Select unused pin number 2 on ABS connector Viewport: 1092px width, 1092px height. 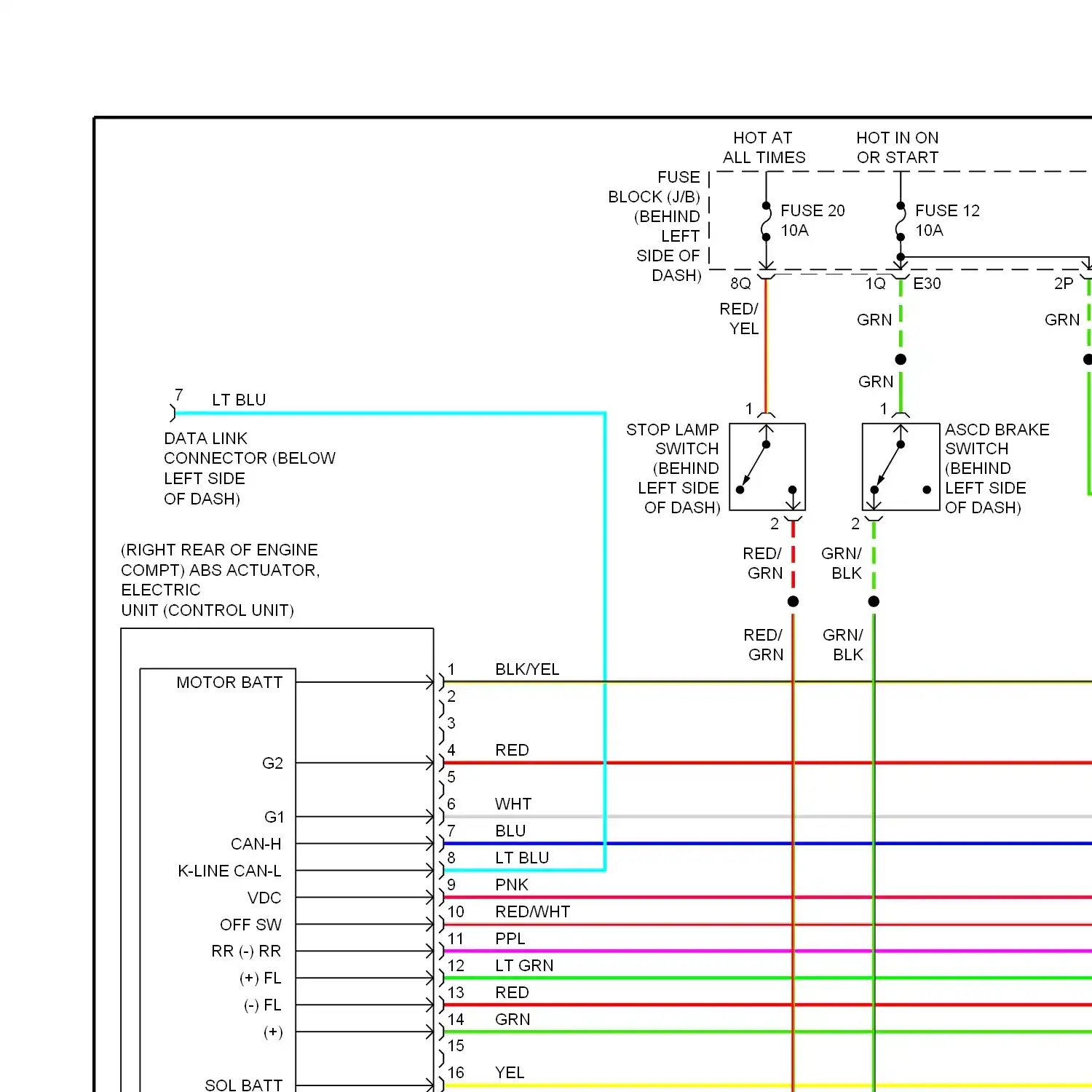pyautogui.click(x=451, y=697)
